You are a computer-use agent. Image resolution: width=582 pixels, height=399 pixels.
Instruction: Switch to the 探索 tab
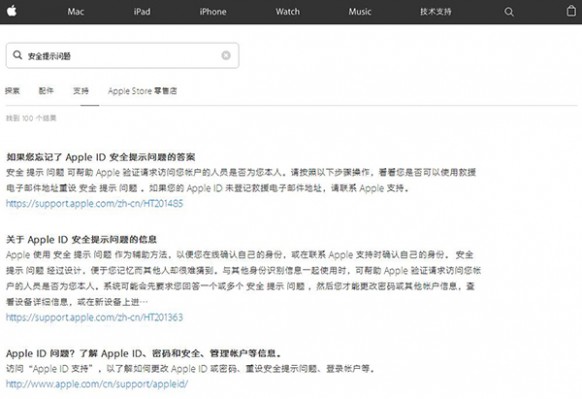pos(13,91)
